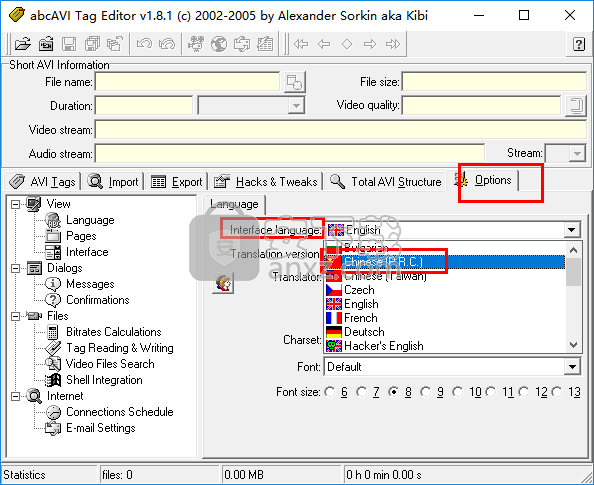Click language list scroll up arrow
The height and width of the screenshot is (485, 594).
(574, 250)
